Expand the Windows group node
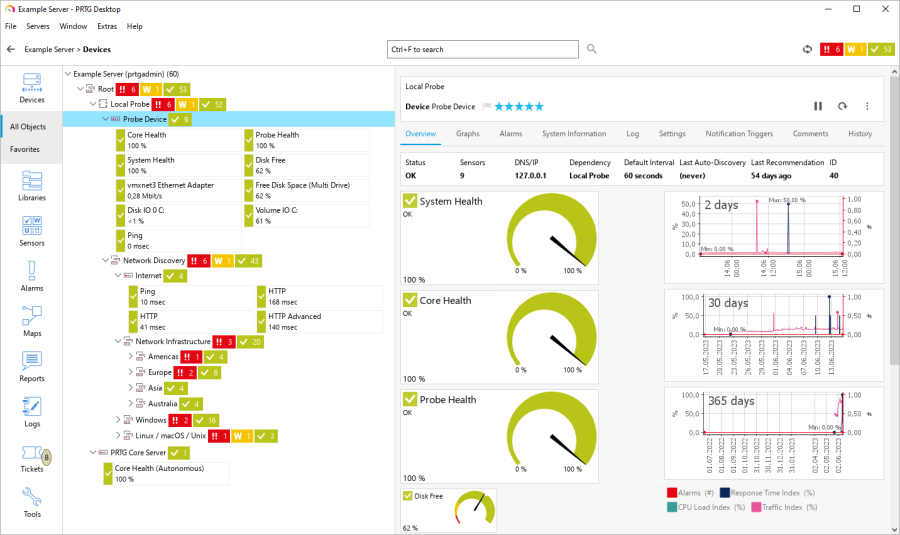 tap(118, 420)
